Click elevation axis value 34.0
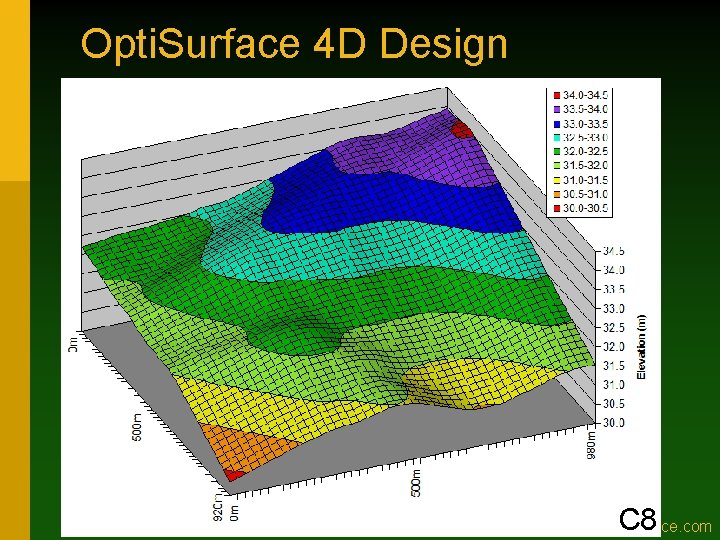Screen dimensions: 720x540 pyautogui.click(x=613, y=270)
